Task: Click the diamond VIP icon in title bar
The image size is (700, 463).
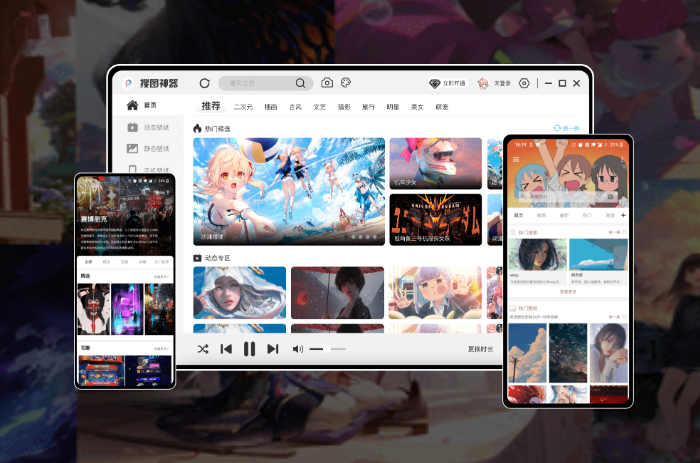Action: pos(434,83)
